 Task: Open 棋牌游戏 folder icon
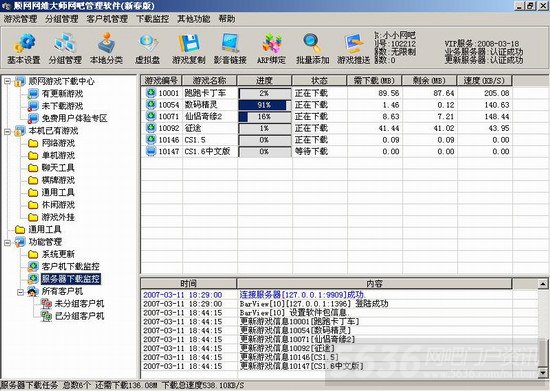point(33,180)
